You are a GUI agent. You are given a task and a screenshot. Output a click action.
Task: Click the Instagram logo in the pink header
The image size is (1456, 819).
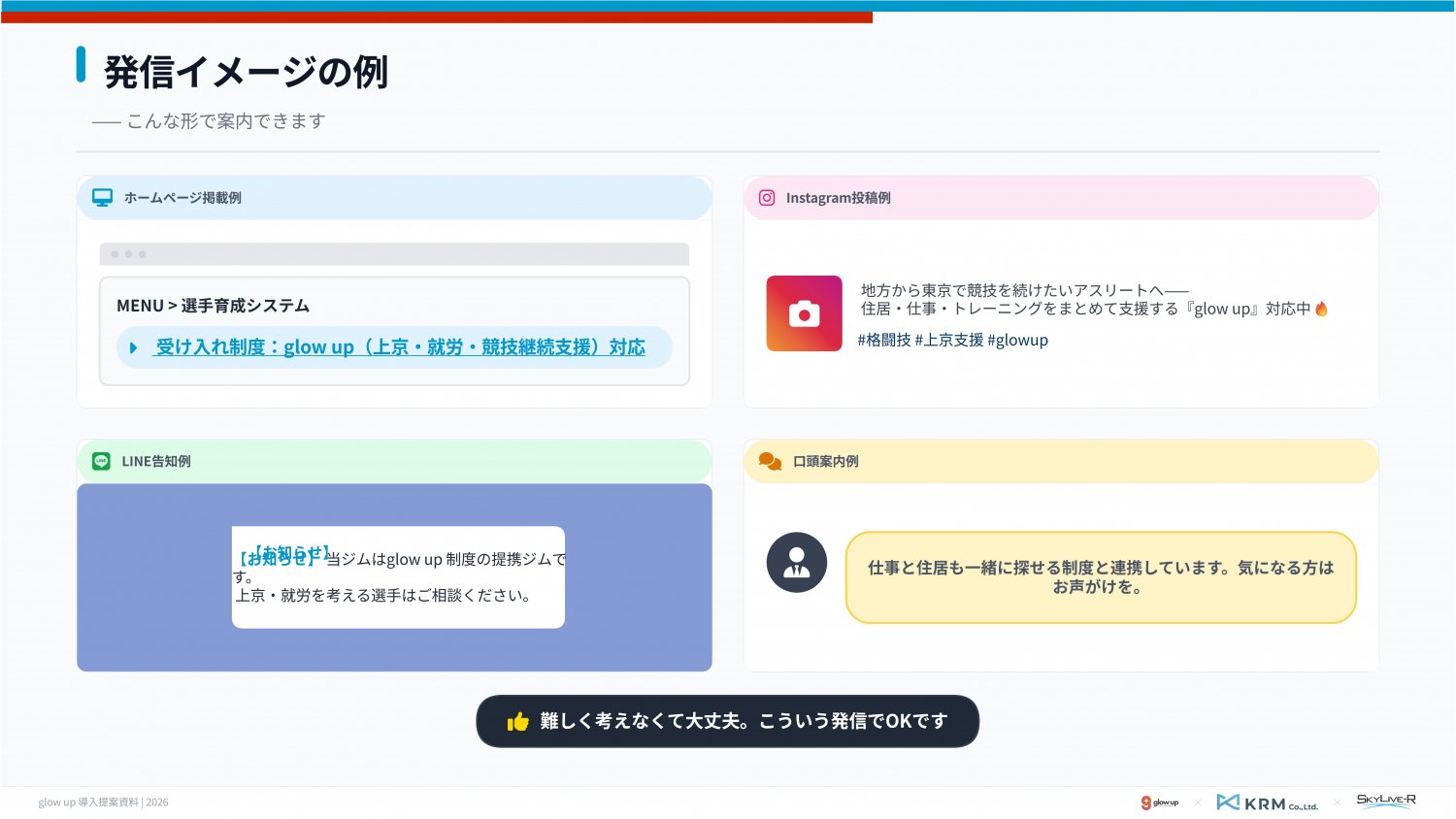(767, 198)
